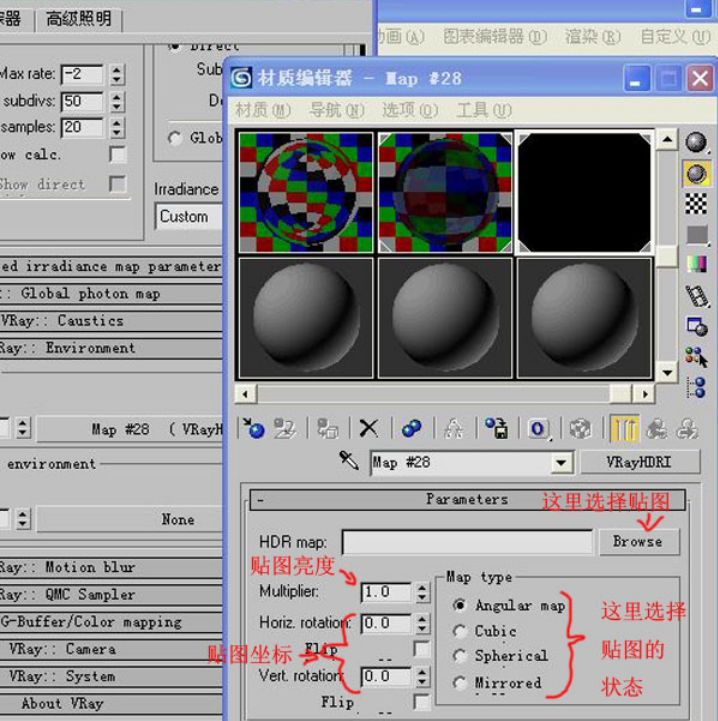Click Select by Material icon
This screenshot has height=721, width=718.
click(x=697, y=357)
